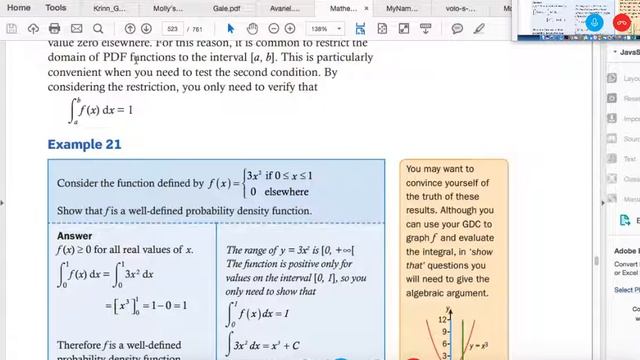Open the Home tab
640x360 pixels.
coord(19,8)
